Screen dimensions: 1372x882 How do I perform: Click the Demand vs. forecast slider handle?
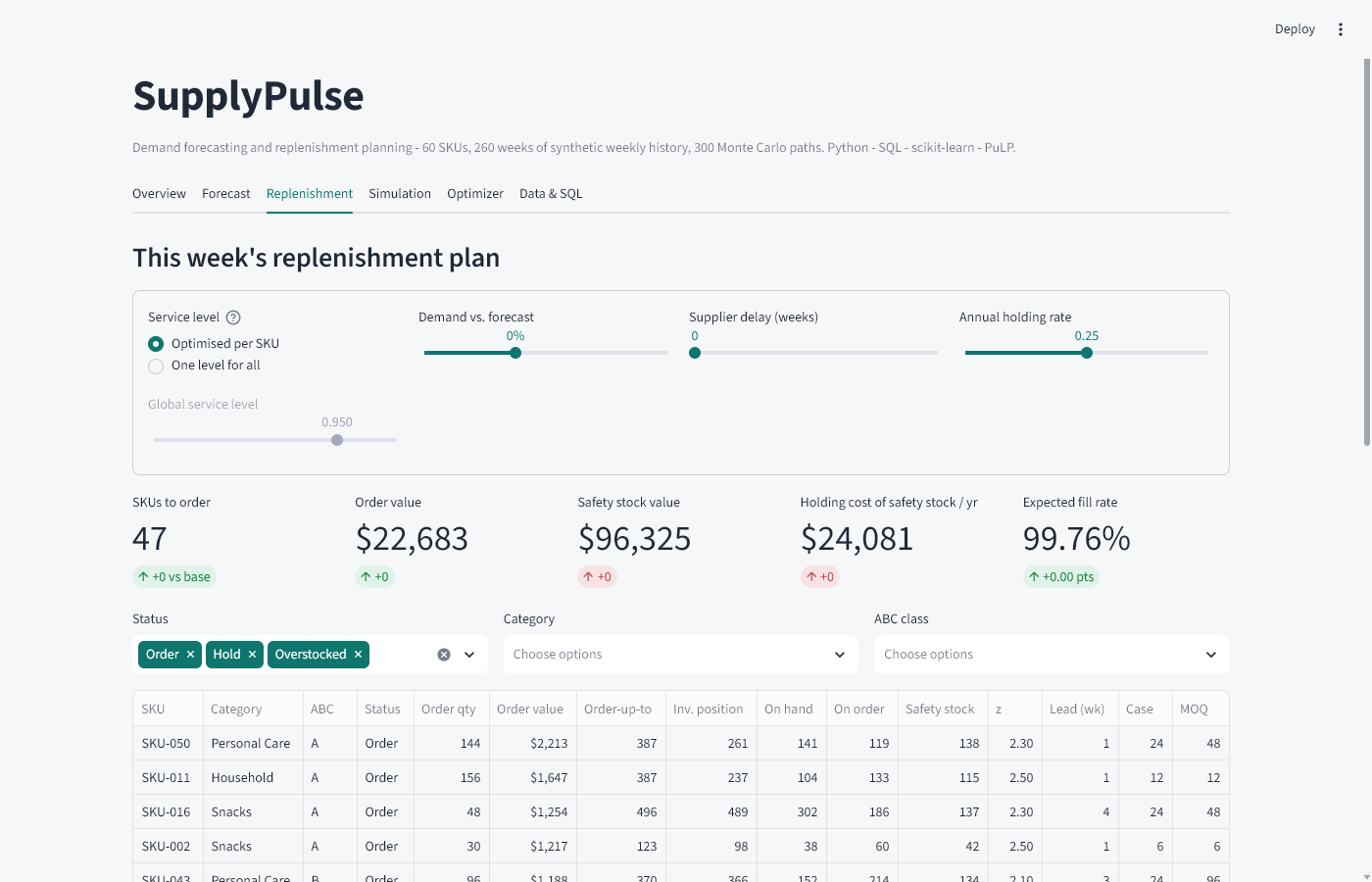[515, 353]
